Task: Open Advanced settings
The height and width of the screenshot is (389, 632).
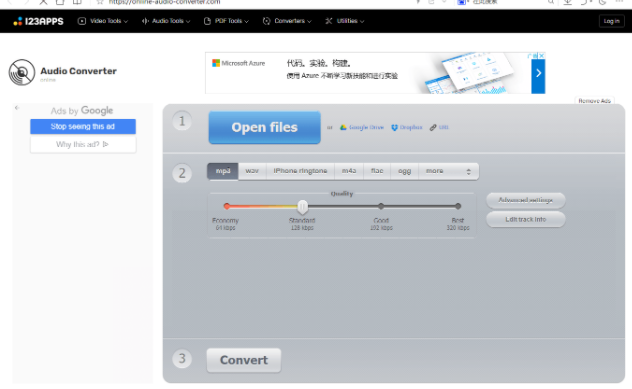Action: pyautogui.click(x=526, y=200)
